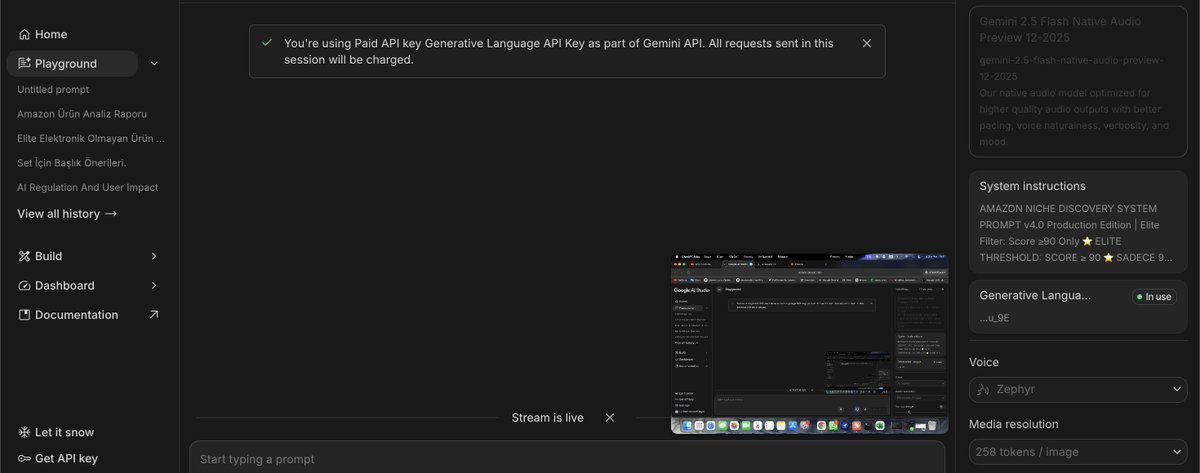Open Set İçin Başlık Önerileri prompt

[72, 163]
